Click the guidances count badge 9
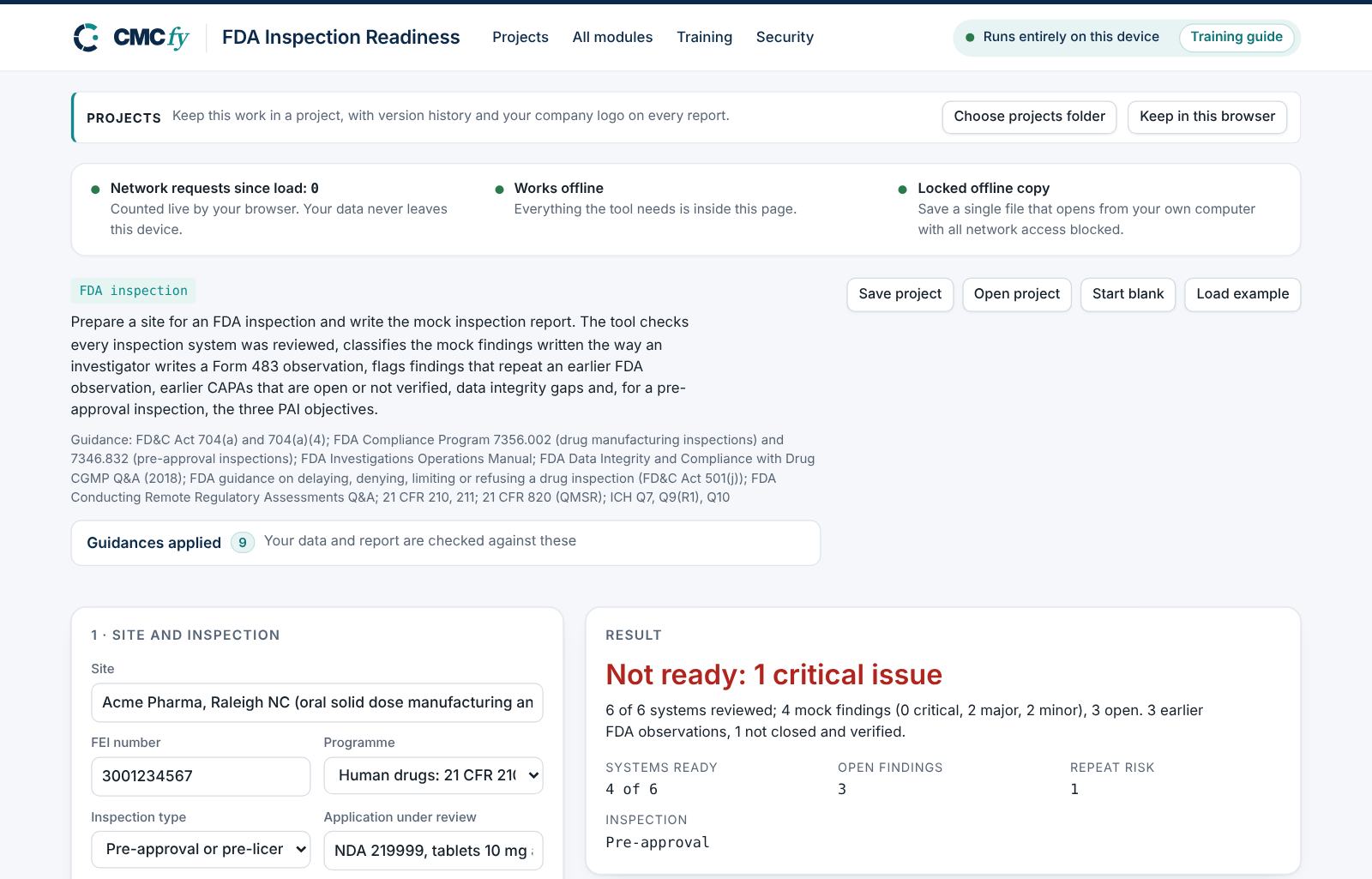This screenshot has width=1372, height=879. click(x=243, y=543)
